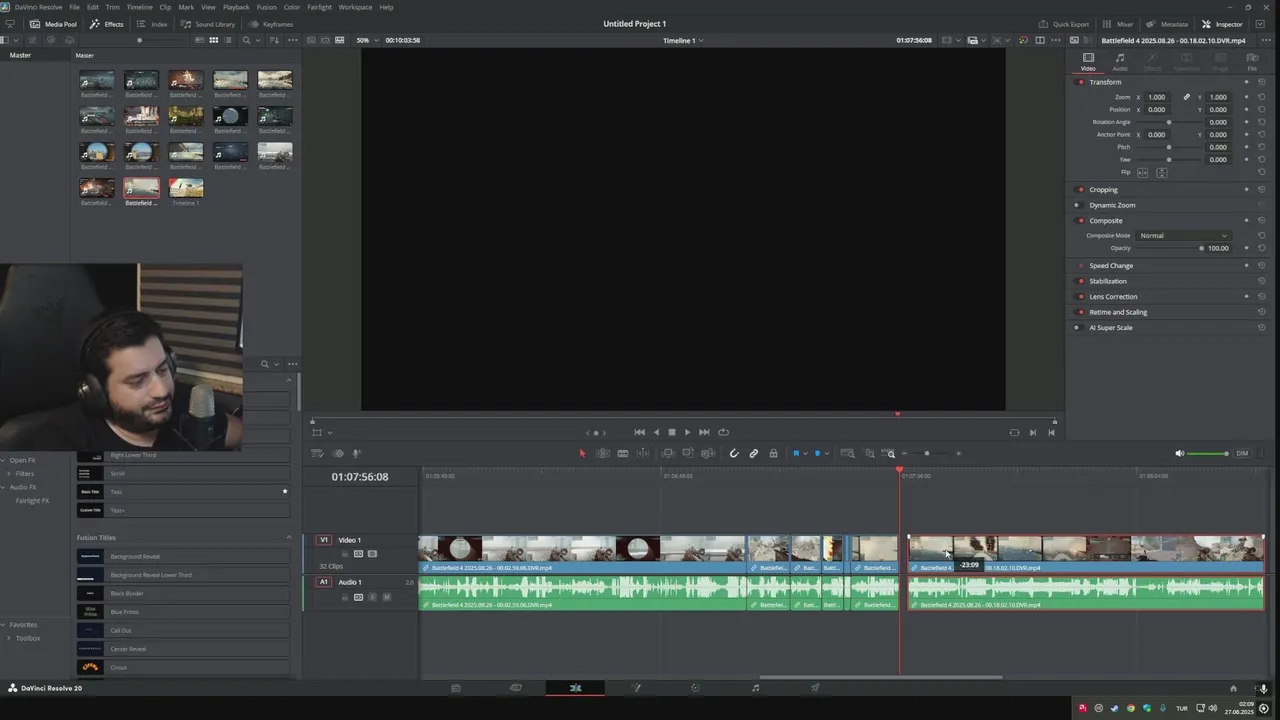
Task: Toggle the Cropping section on/off
Action: pyautogui.click(x=1080, y=189)
